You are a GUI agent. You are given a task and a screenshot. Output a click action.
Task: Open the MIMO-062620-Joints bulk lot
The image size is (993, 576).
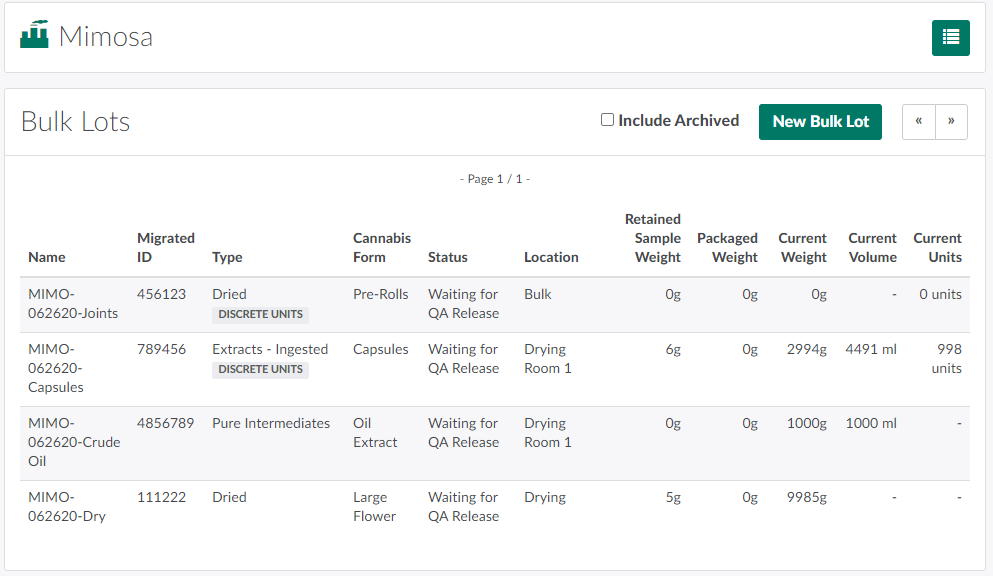pos(73,304)
